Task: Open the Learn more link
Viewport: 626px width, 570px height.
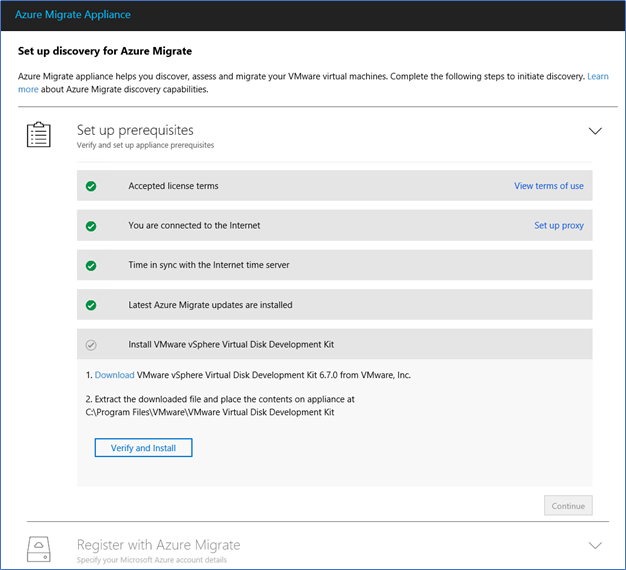Action: [x=598, y=76]
